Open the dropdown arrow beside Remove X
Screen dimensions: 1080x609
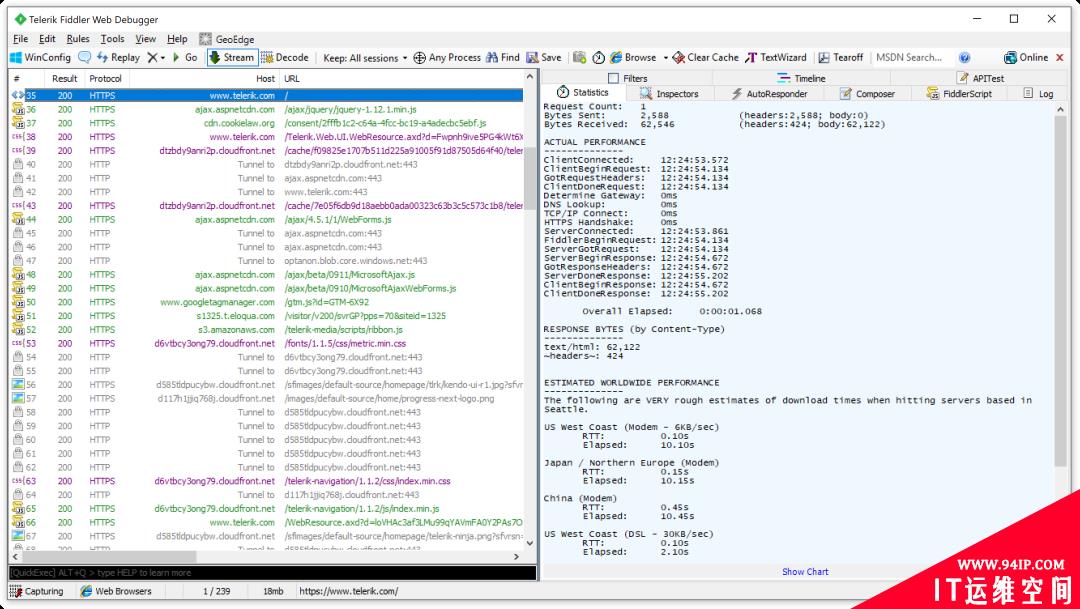tap(163, 59)
